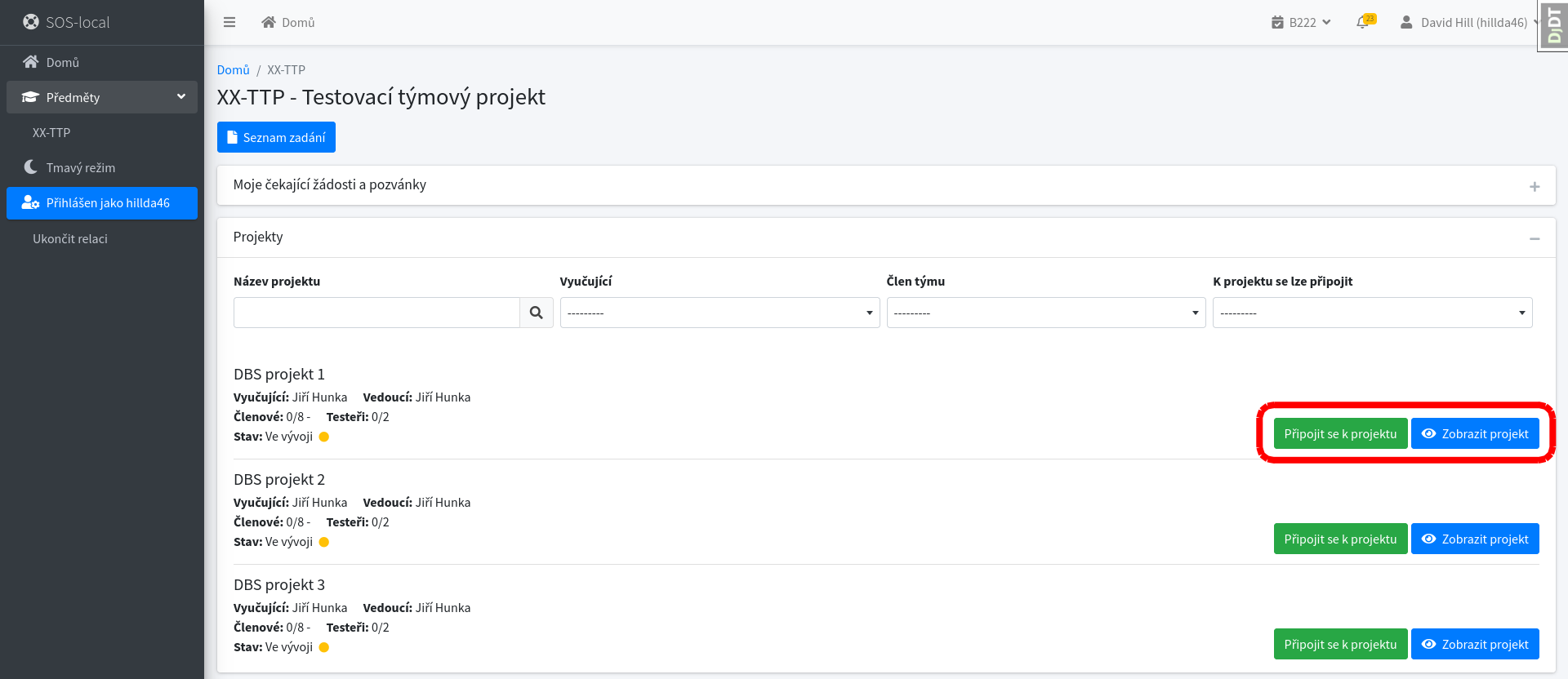Open the notifications bell icon

coord(1362,22)
